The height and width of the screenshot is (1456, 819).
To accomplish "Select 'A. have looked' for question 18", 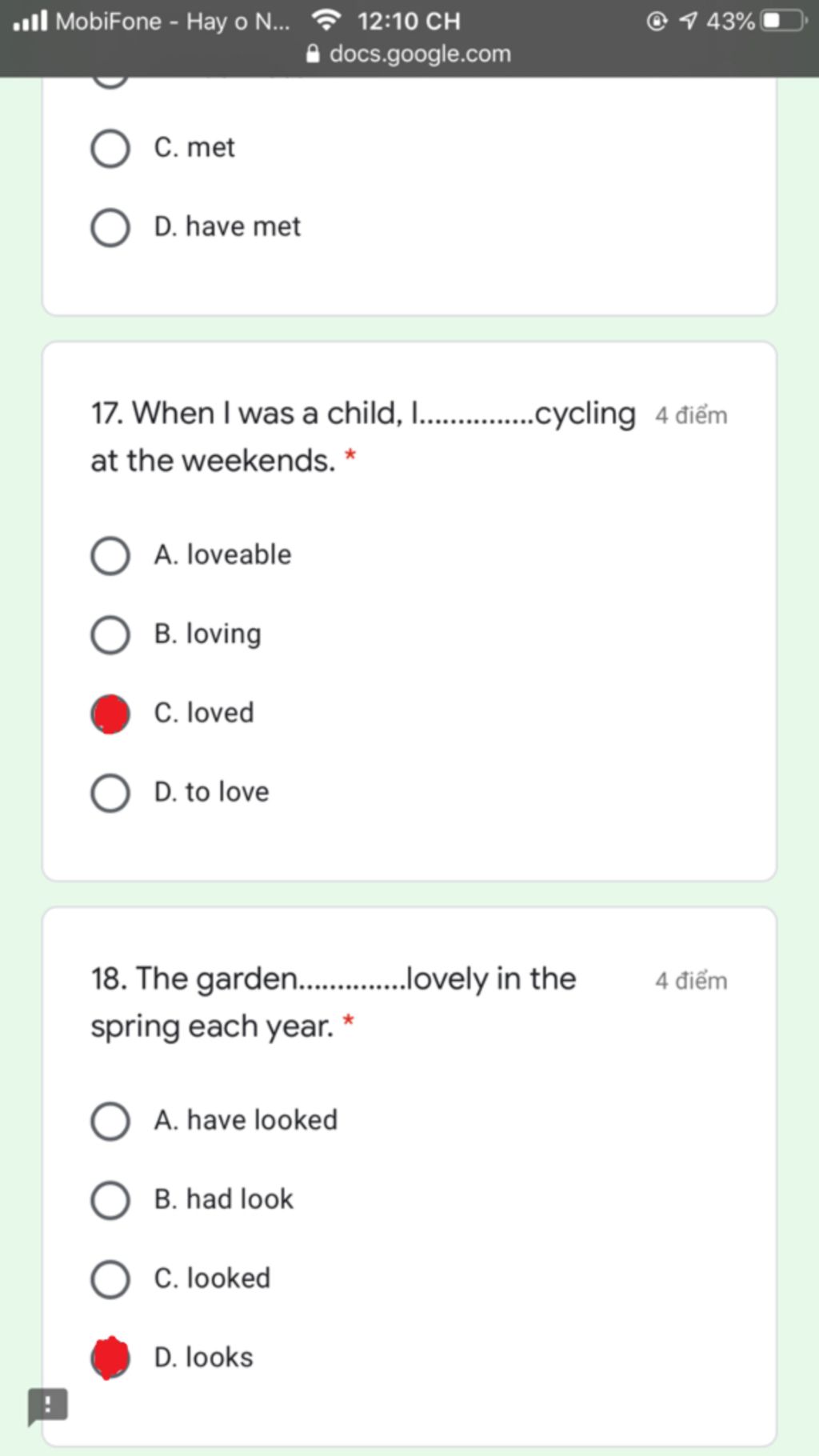I will pos(110,1121).
